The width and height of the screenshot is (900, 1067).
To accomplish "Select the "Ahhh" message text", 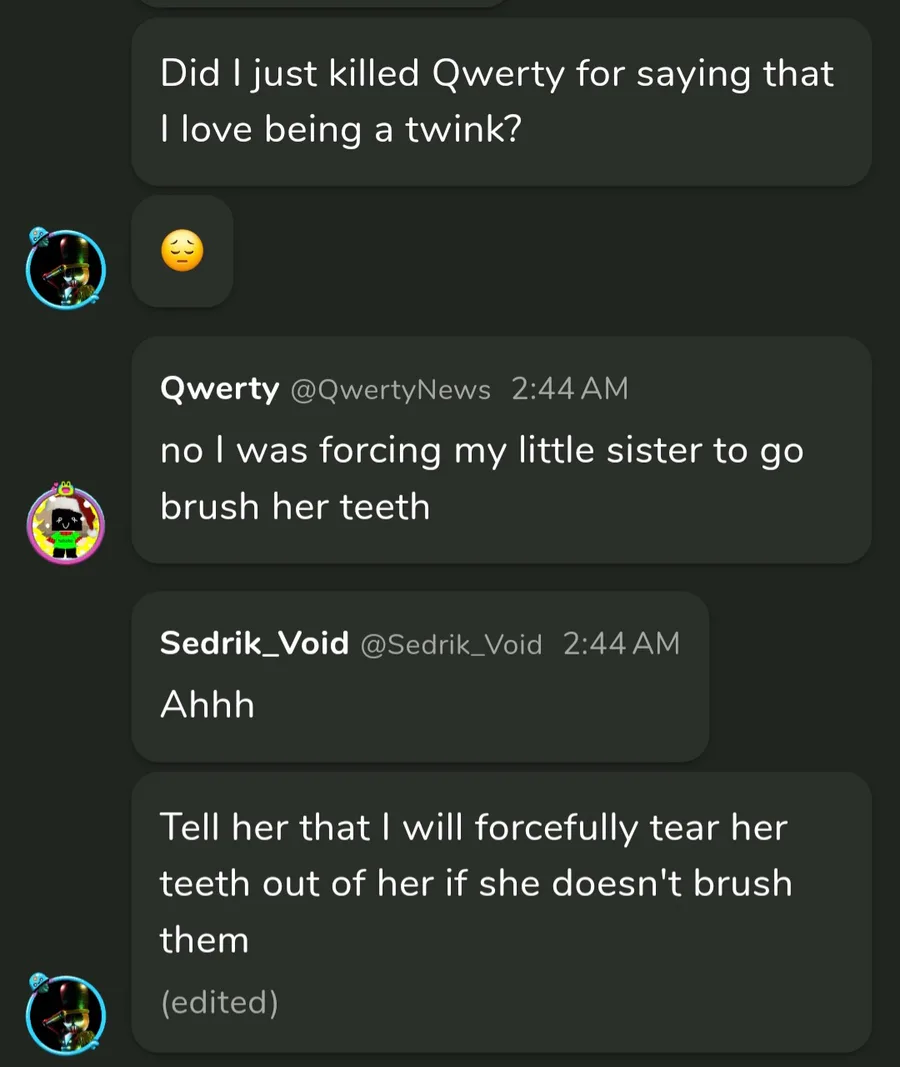I will click(207, 705).
